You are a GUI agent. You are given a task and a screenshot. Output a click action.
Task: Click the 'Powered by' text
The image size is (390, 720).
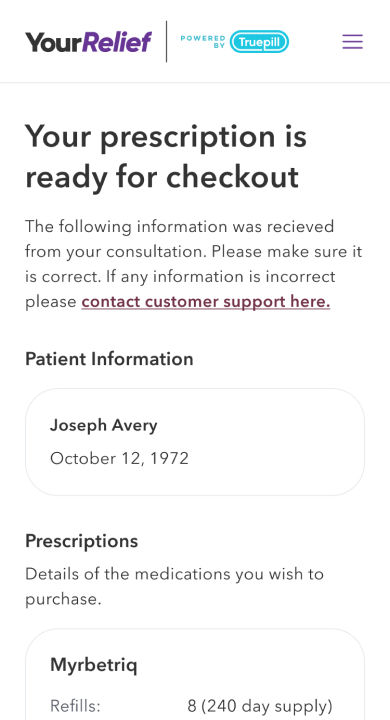[x=203, y=41]
